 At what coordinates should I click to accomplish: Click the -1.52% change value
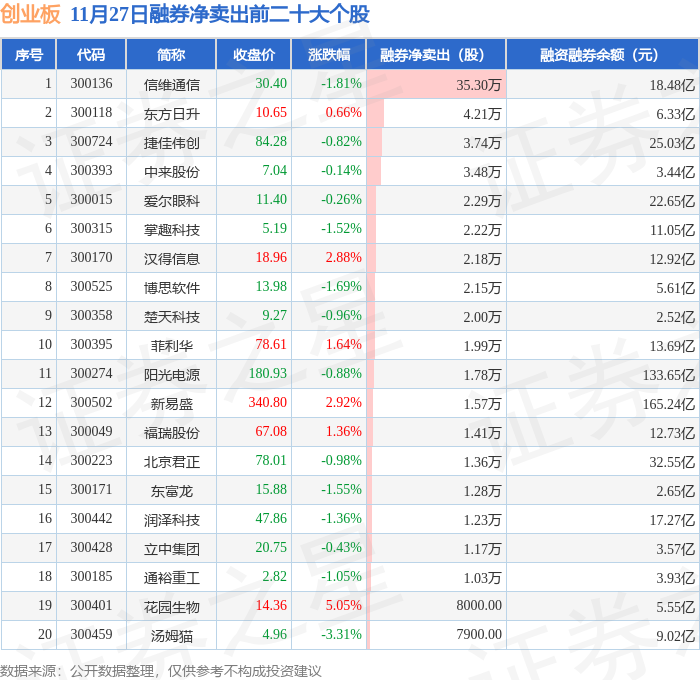point(341,229)
